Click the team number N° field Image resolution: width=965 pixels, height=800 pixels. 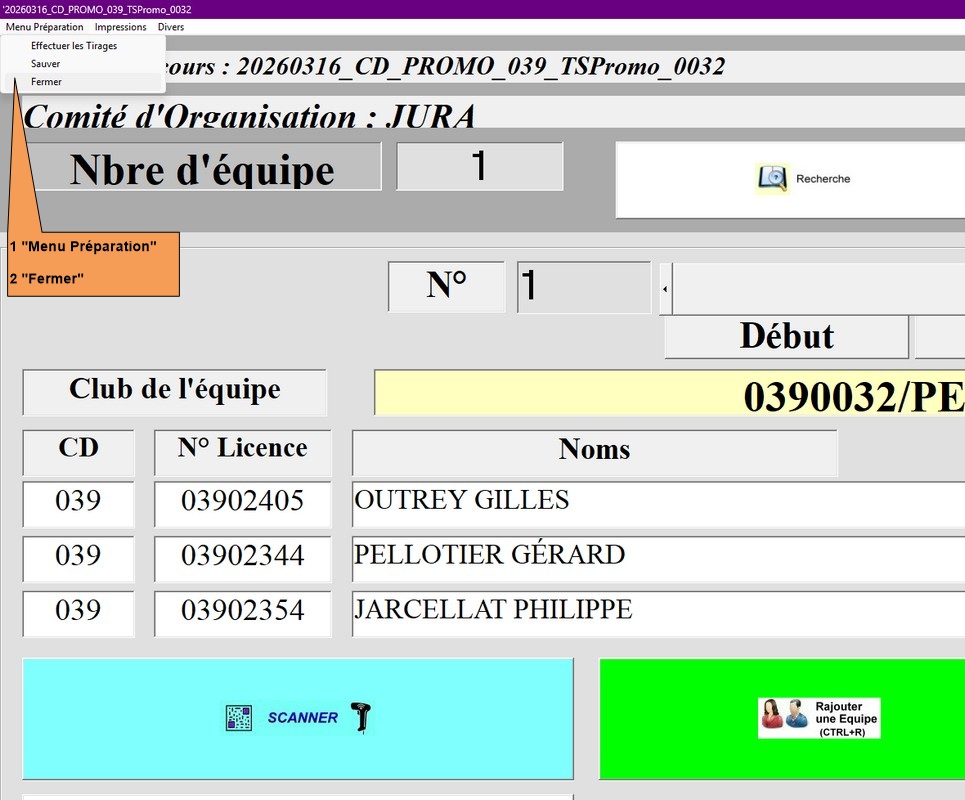click(x=583, y=288)
